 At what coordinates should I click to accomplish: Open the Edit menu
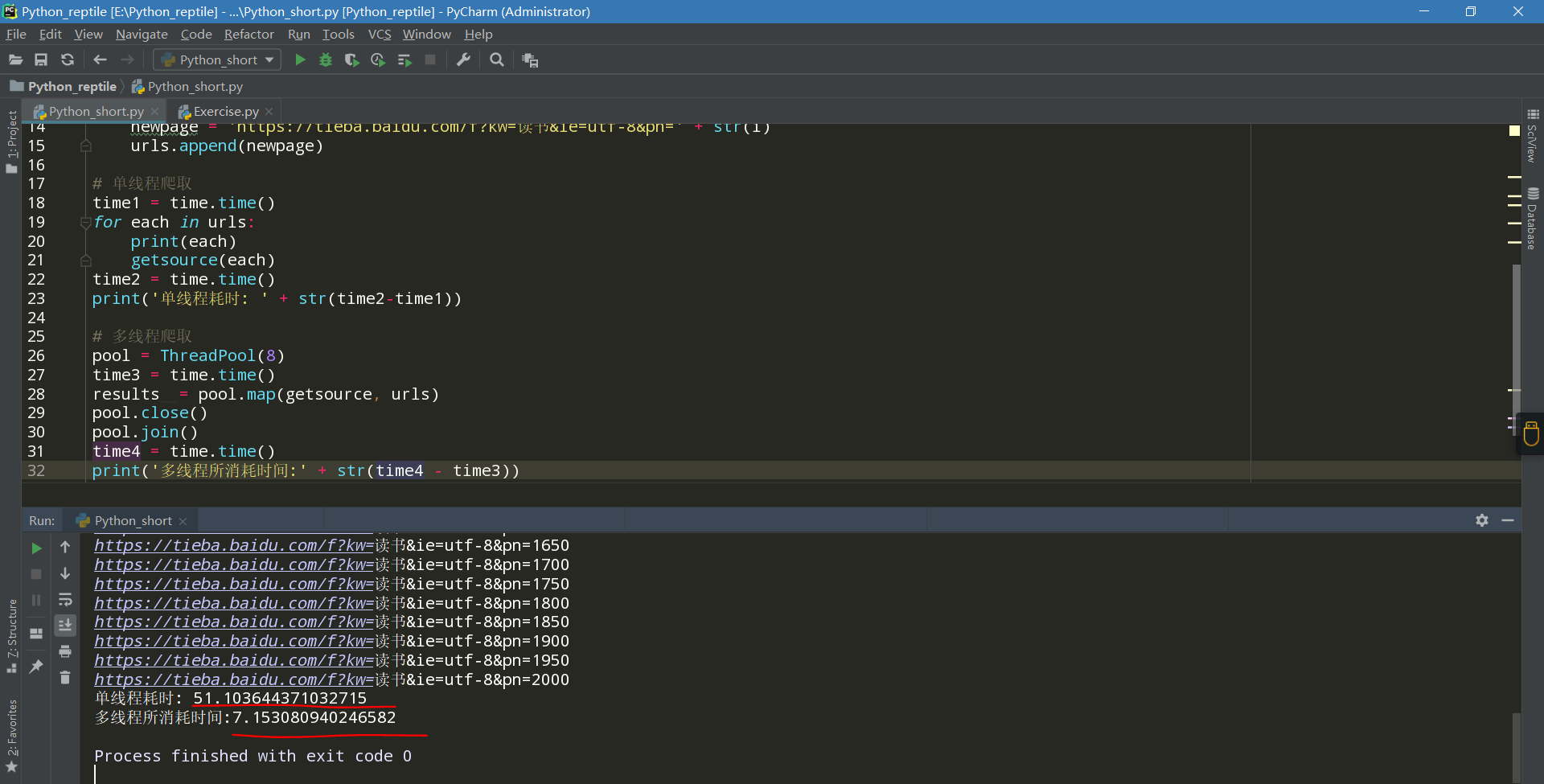pos(50,34)
